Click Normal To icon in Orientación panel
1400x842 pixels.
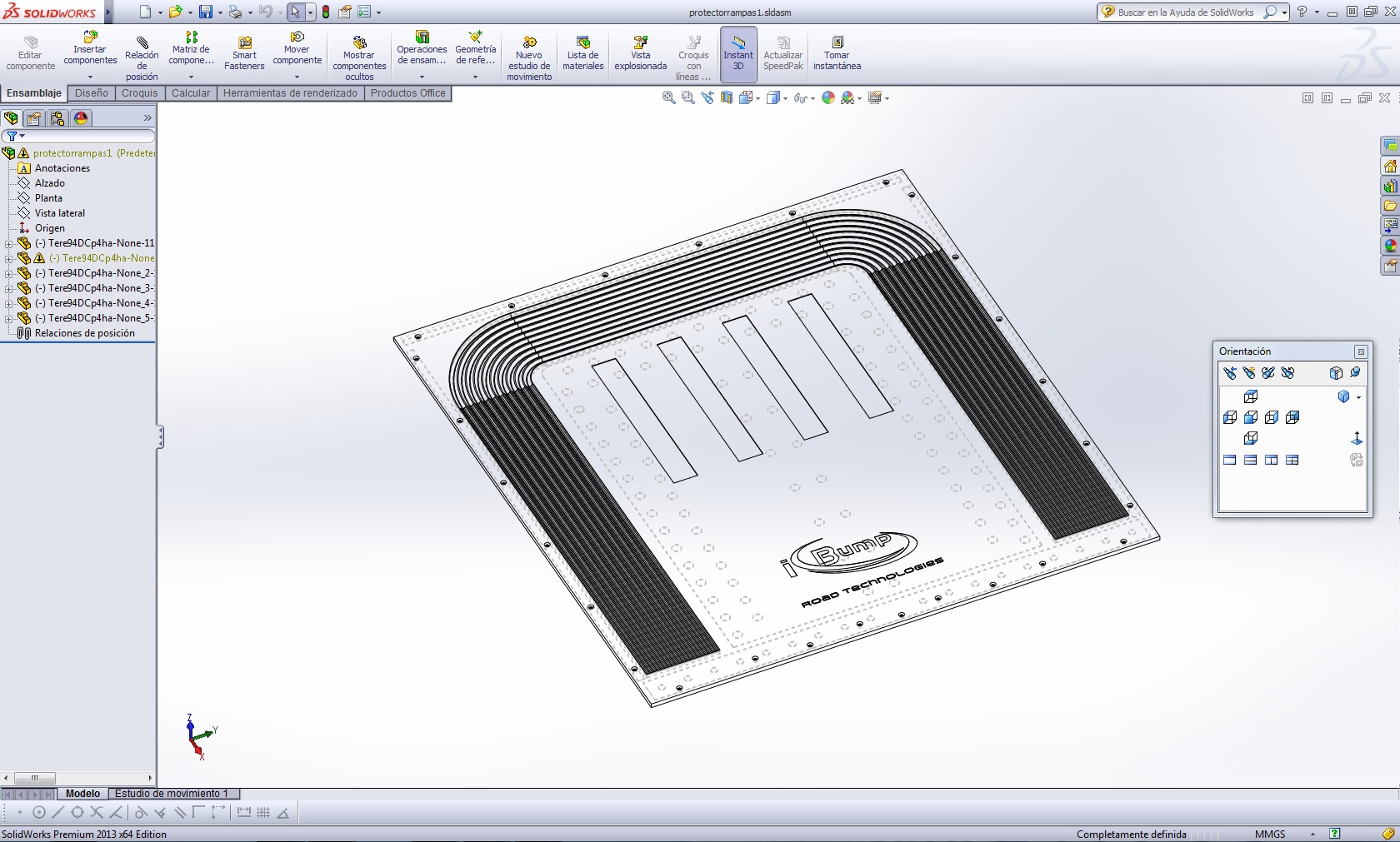coord(1357,438)
